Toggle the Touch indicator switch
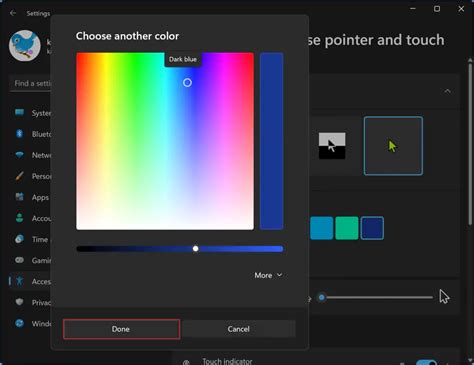The width and height of the screenshot is (474, 365). [x=427, y=362]
